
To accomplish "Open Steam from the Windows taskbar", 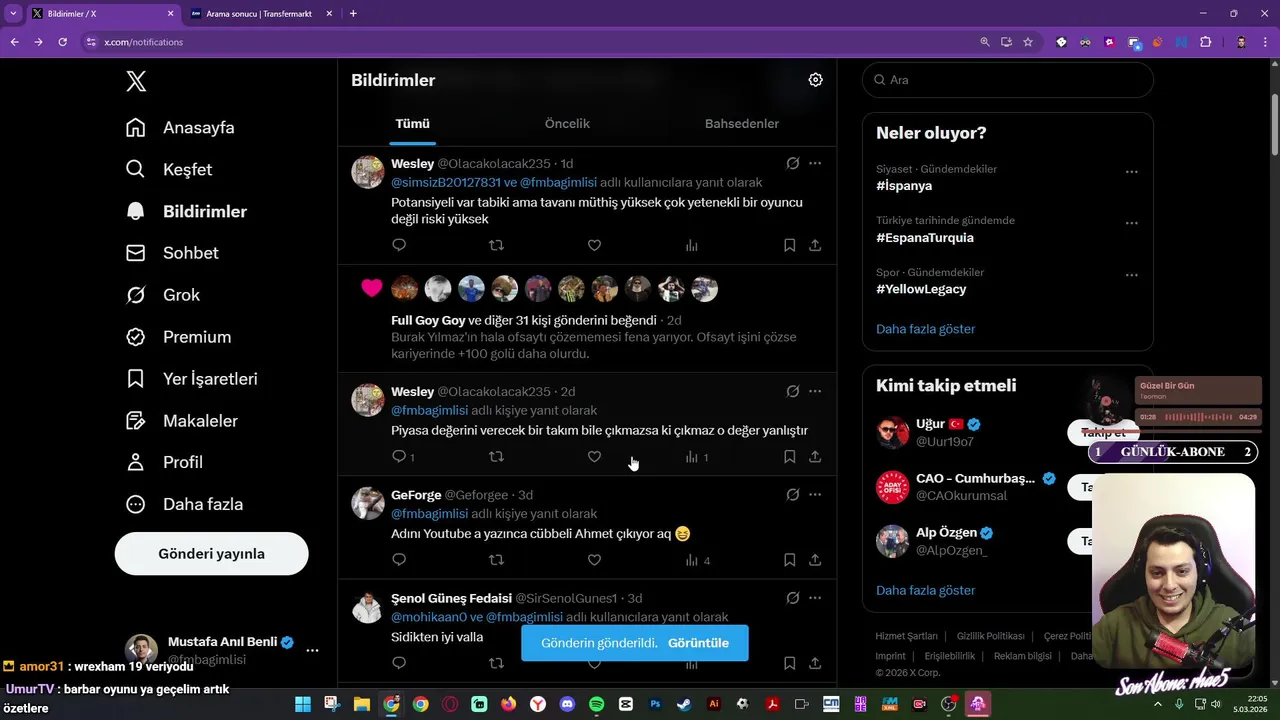I will [684, 704].
